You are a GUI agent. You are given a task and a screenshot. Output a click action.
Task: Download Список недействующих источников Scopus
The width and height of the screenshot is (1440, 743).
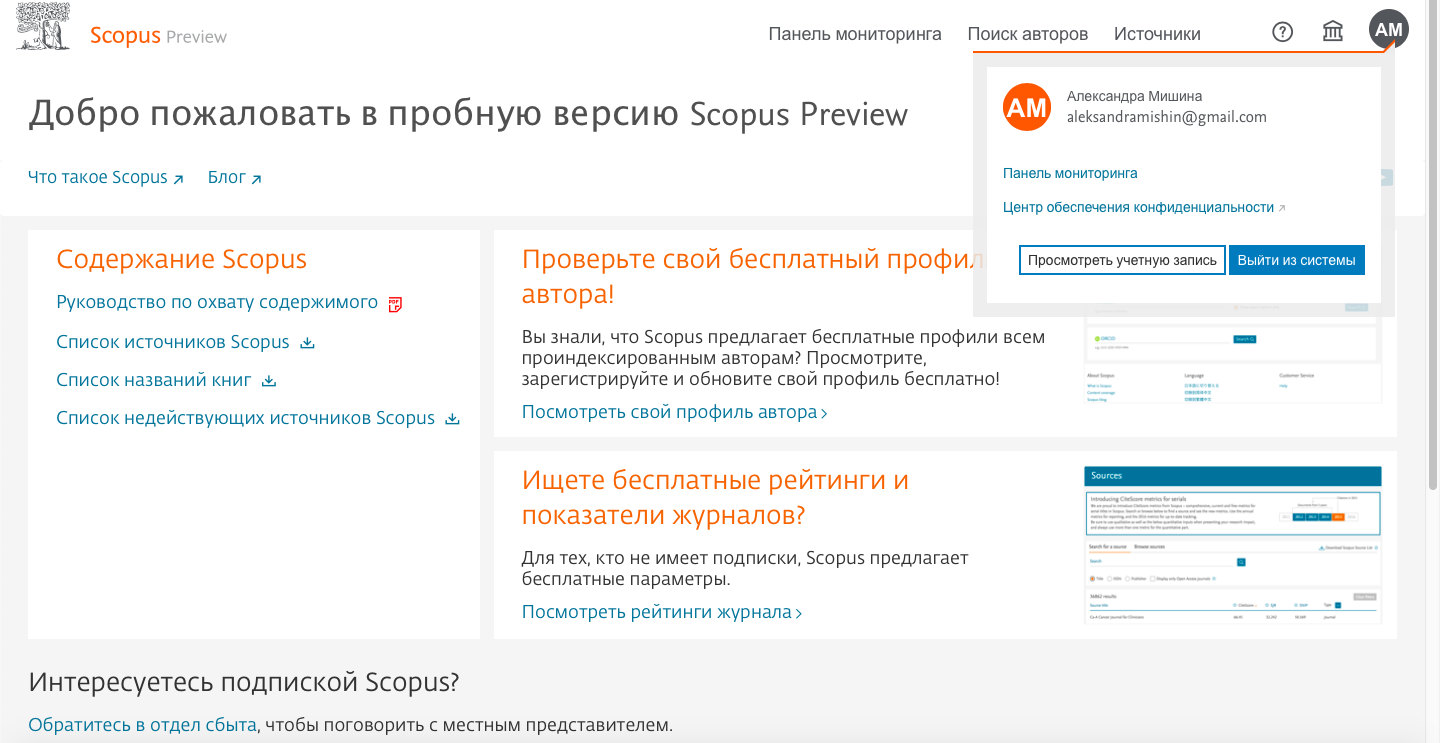pos(246,418)
